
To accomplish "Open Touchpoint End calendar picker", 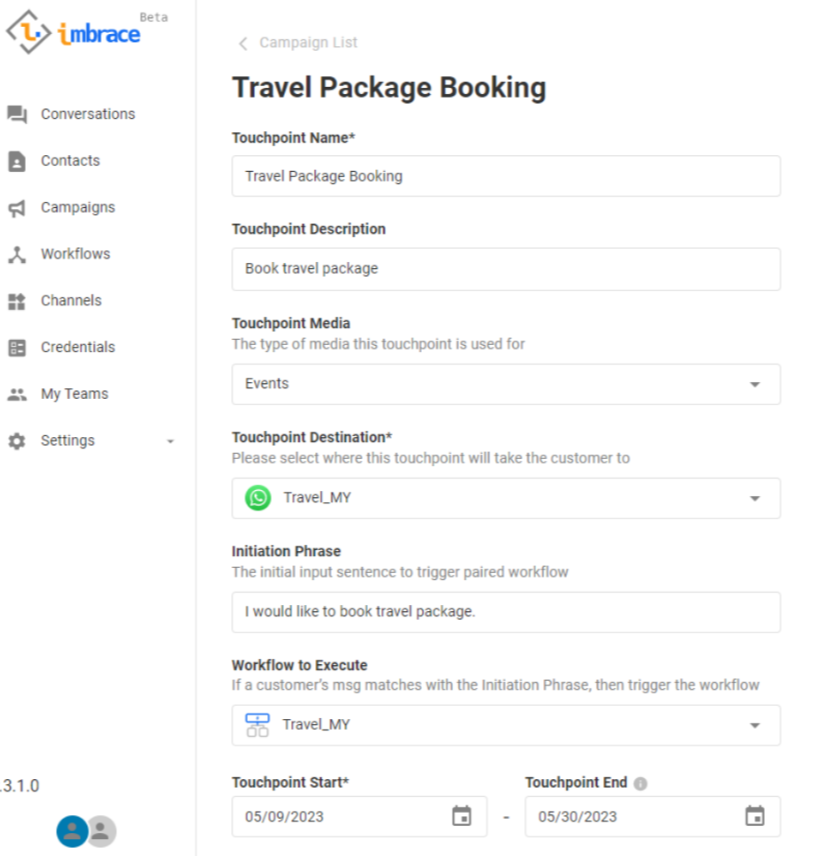I will pyautogui.click(x=755, y=816).
